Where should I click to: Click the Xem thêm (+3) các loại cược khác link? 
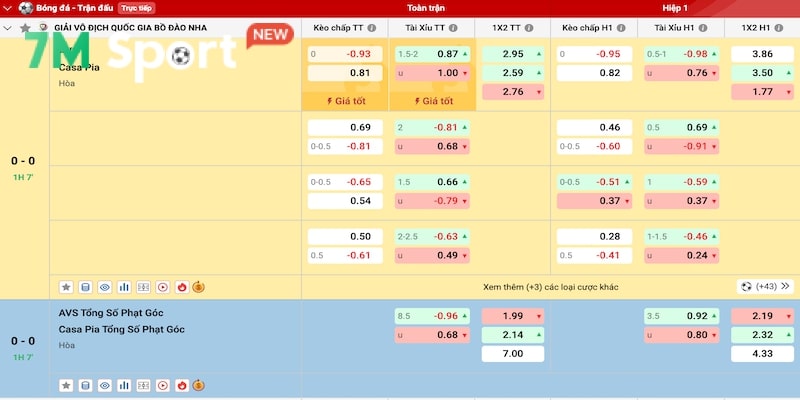coord(548,286)
